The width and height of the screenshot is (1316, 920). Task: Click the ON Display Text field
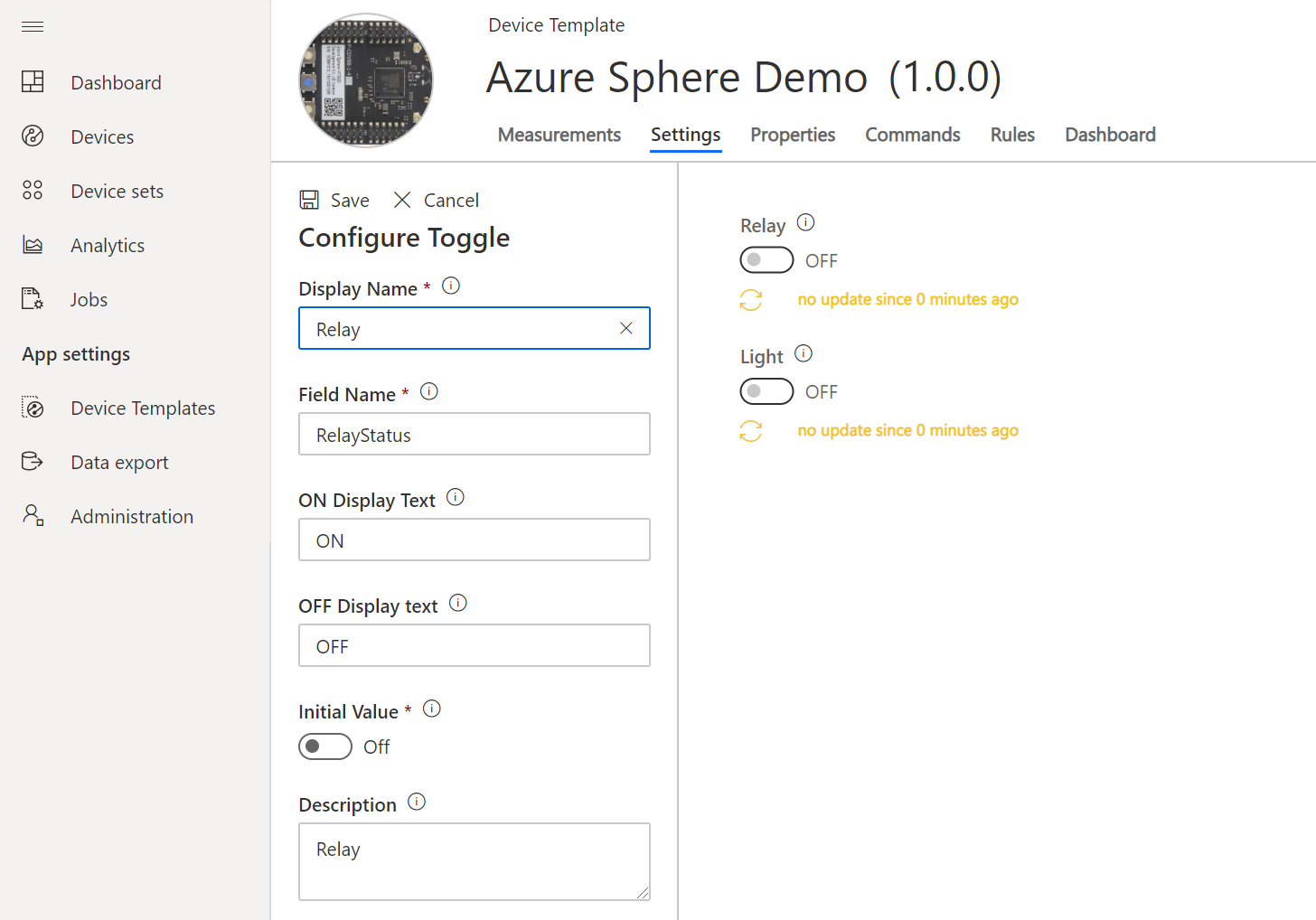(475, 540)
